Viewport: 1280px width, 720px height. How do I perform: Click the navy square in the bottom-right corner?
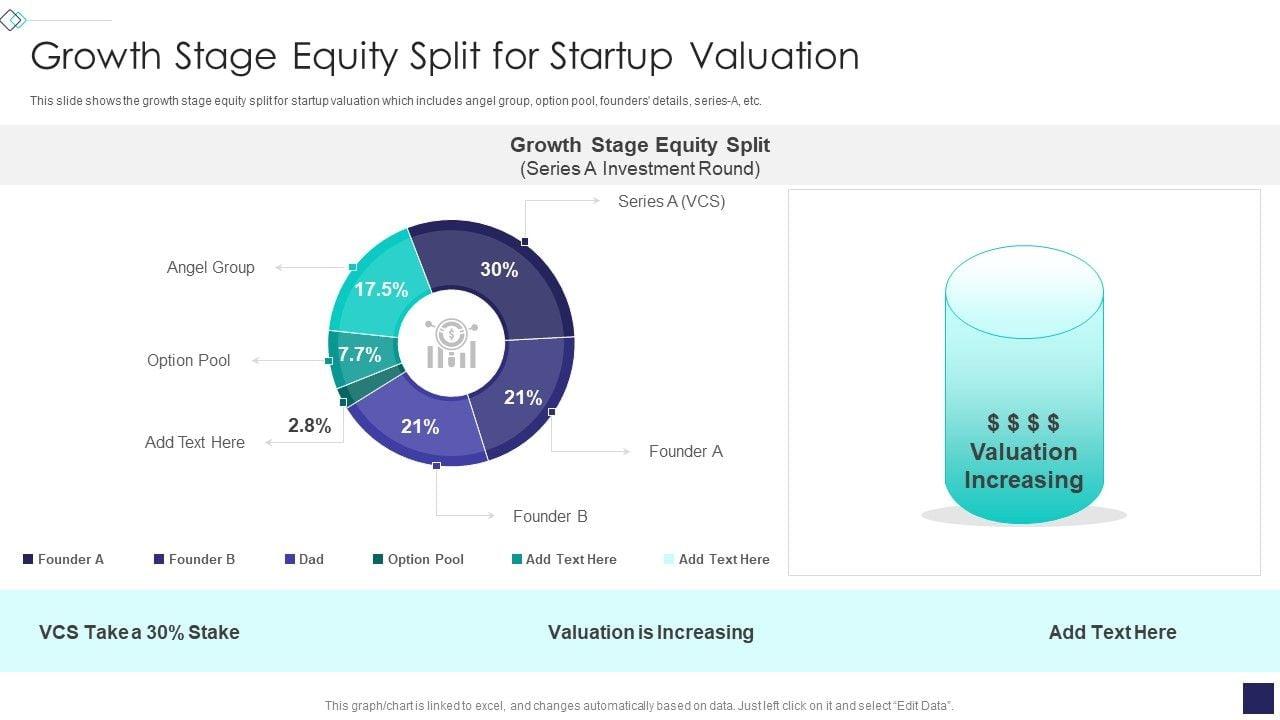[x=1257, y=698]
